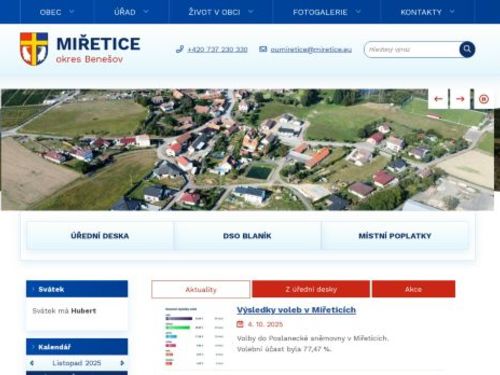Image resolution: width=500 pixels, height=375 pixels.
Task: Open the OBEC menu item
Action: click(50, 12)
